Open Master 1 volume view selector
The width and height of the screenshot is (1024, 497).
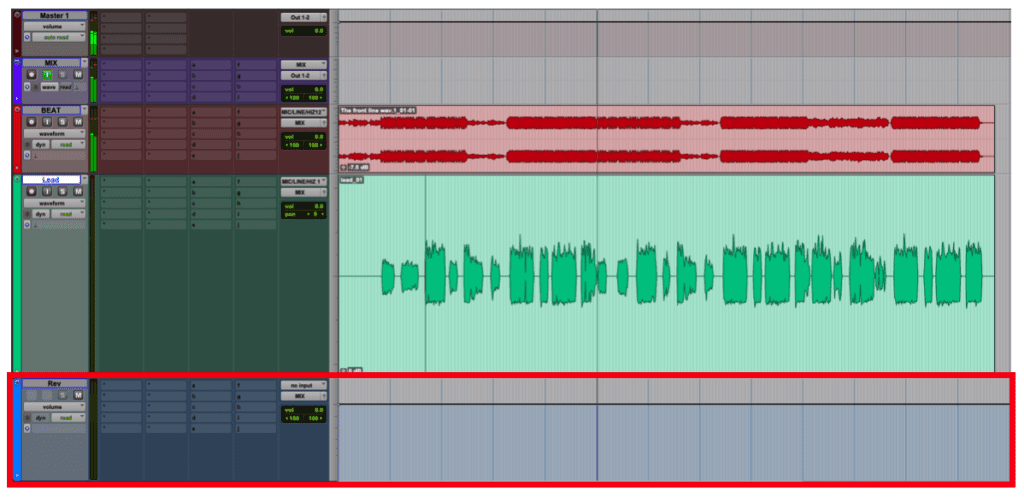tap(55, 26)
